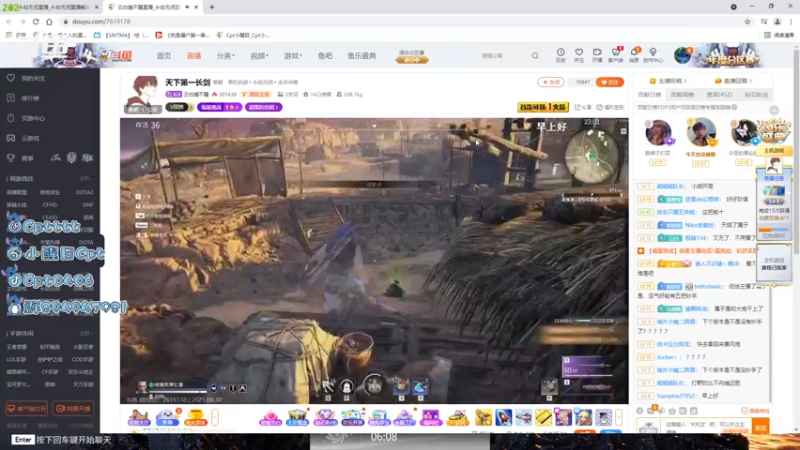Click the chat message input box

coord(705,424)
